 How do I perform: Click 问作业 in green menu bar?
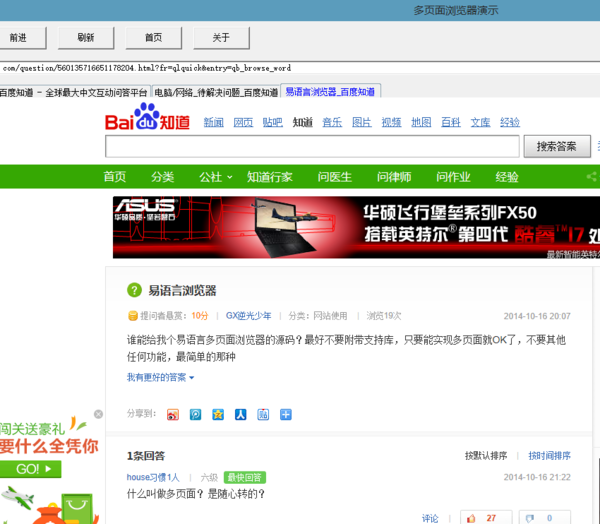point(453,177)
